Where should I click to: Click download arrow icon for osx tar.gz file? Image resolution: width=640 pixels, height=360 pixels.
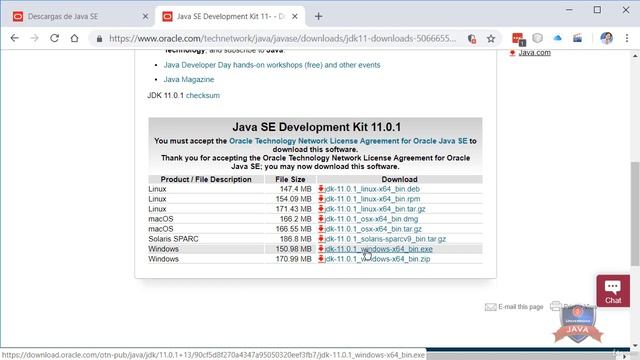point(321,229)
